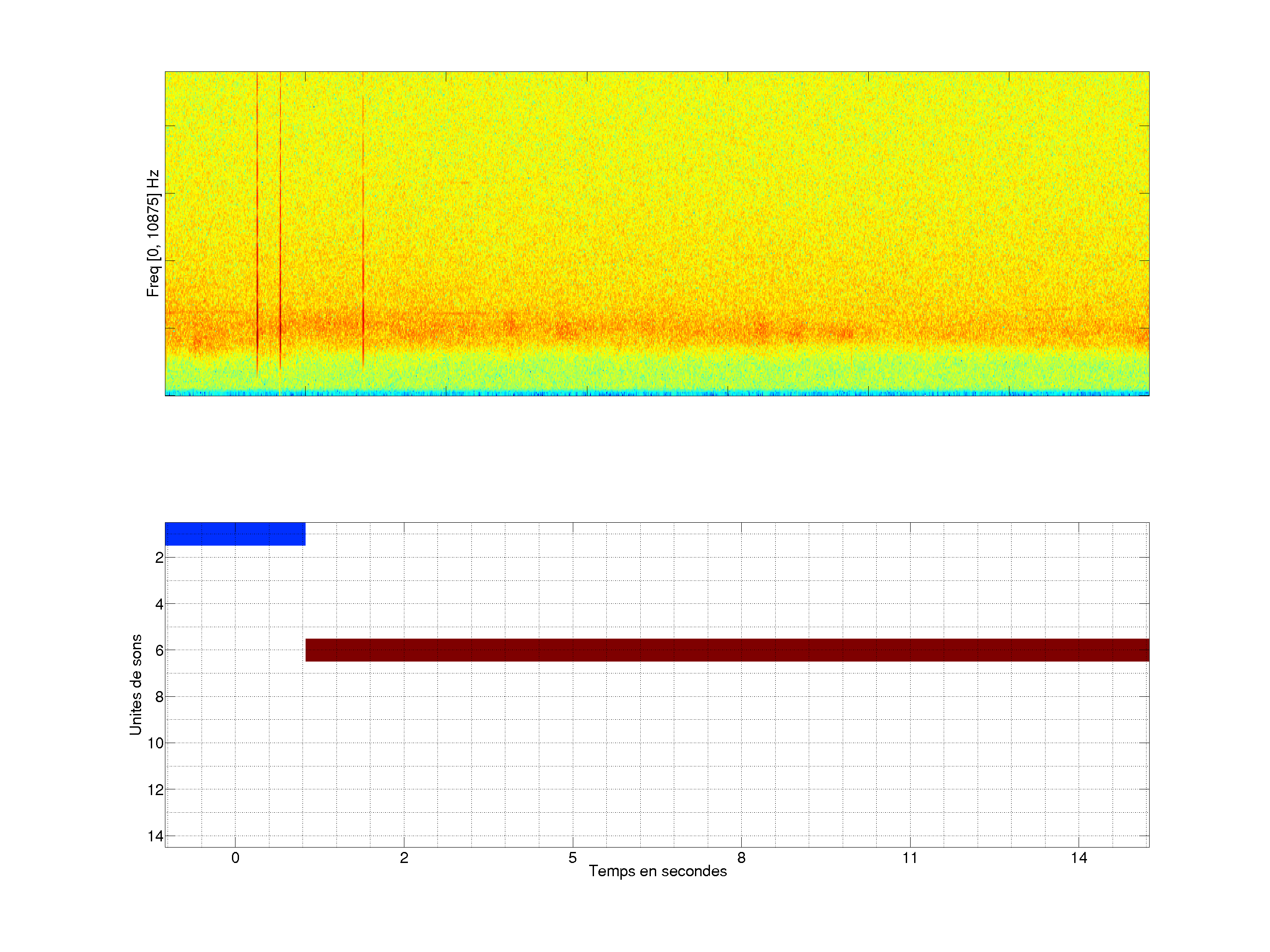Click the dark red bar at unit 6

[x=727, y=650]
